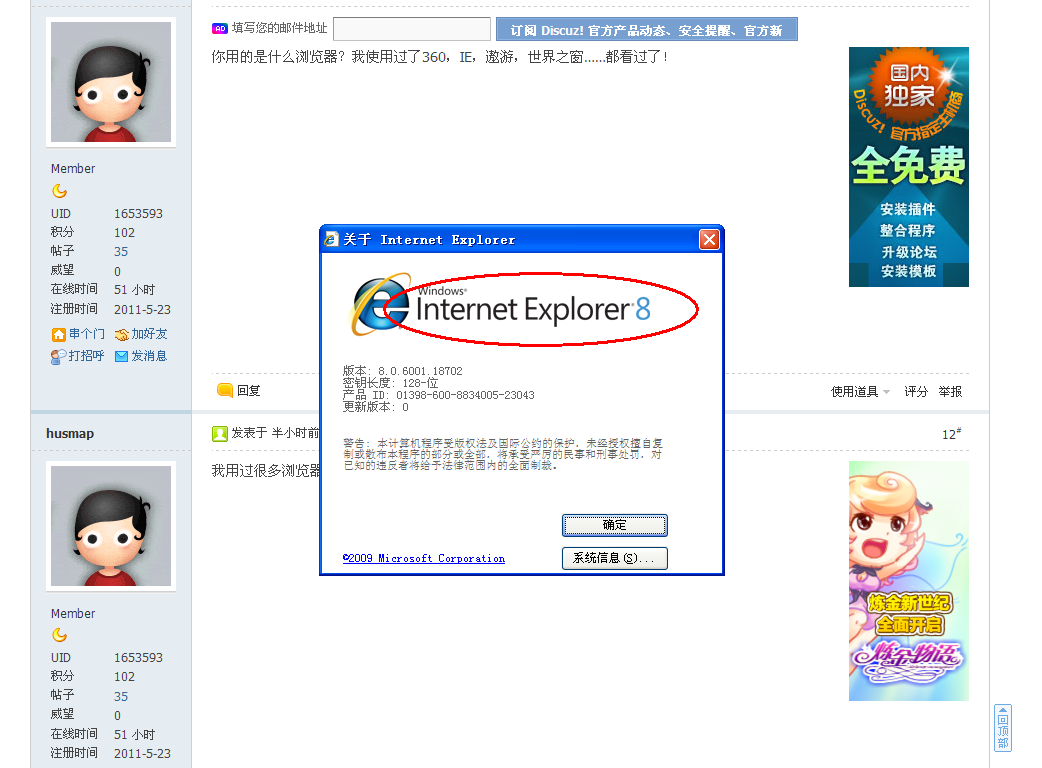Reply to the post with 回复
The height and width of the screenshot is (768, 1042).
[249, 391]
